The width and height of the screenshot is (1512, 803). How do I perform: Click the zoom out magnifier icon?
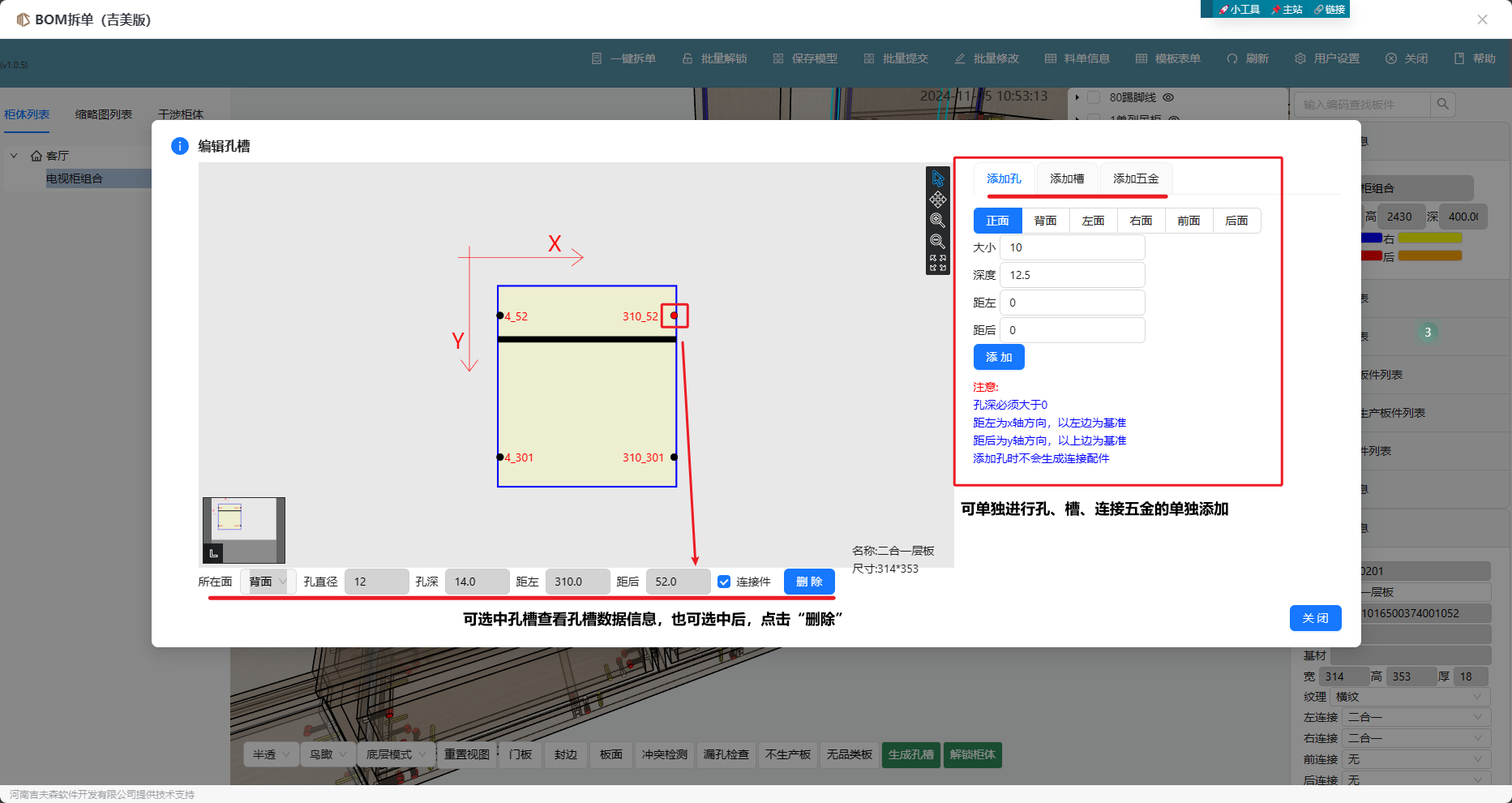[938, 242]
